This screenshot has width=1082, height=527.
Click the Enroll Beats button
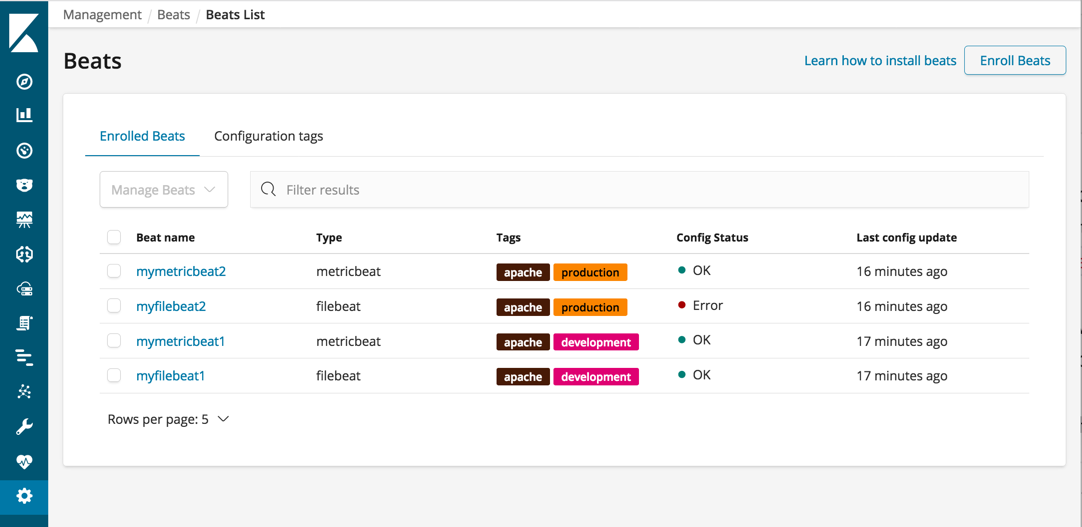[x=1014, y=60]
